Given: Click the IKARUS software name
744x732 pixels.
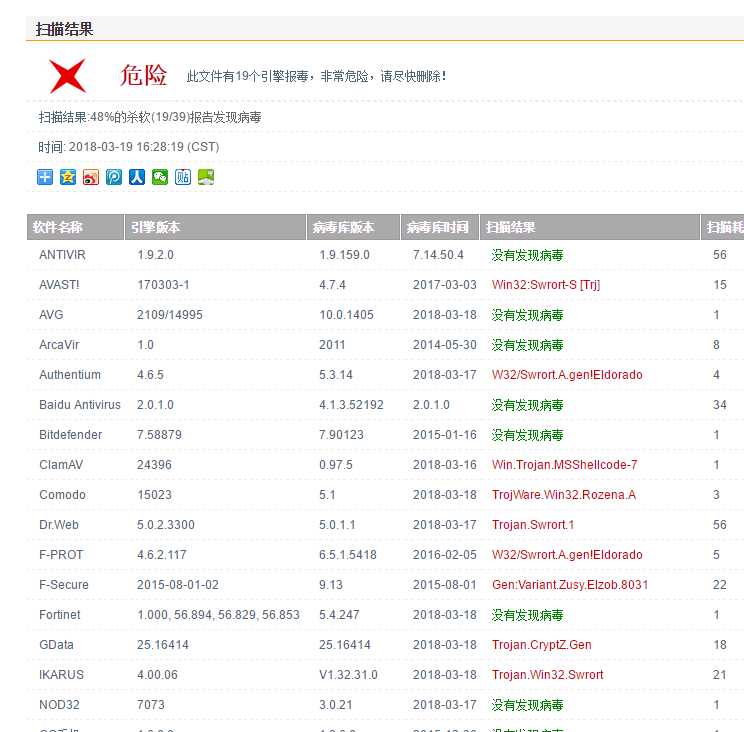Looking at the screenshot, I should click(61, 675).
